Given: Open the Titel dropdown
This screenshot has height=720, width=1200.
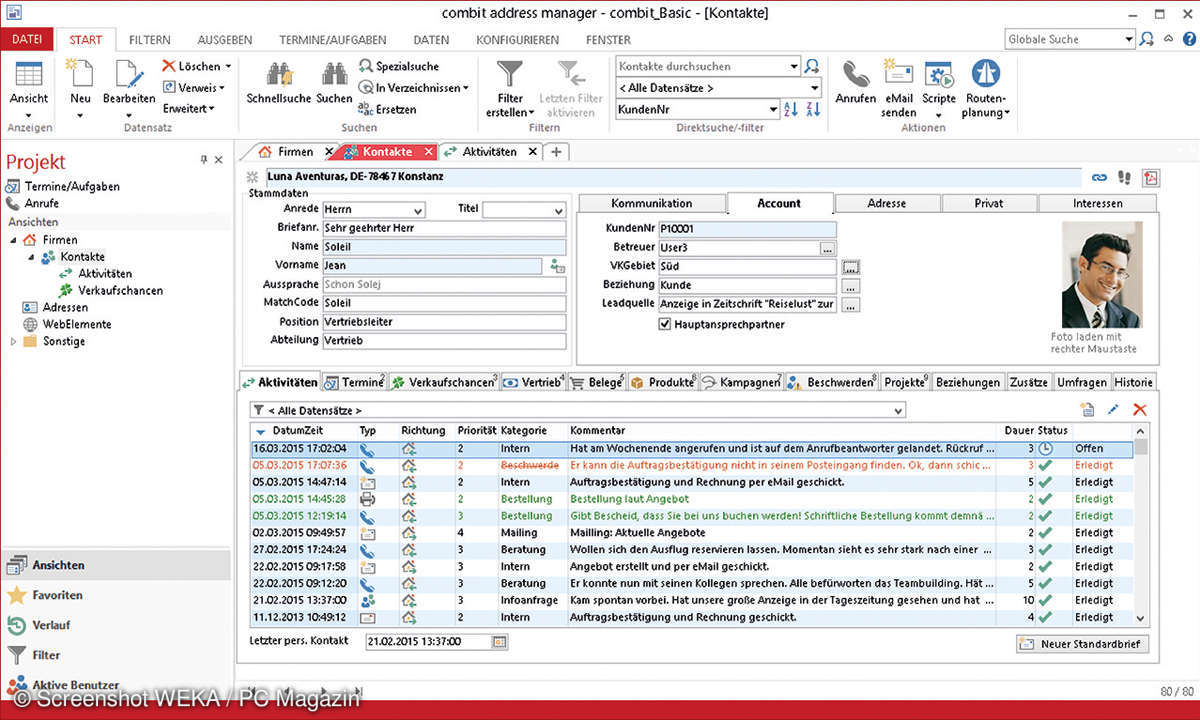Looking at the screenshot, I should coord(558,211).
